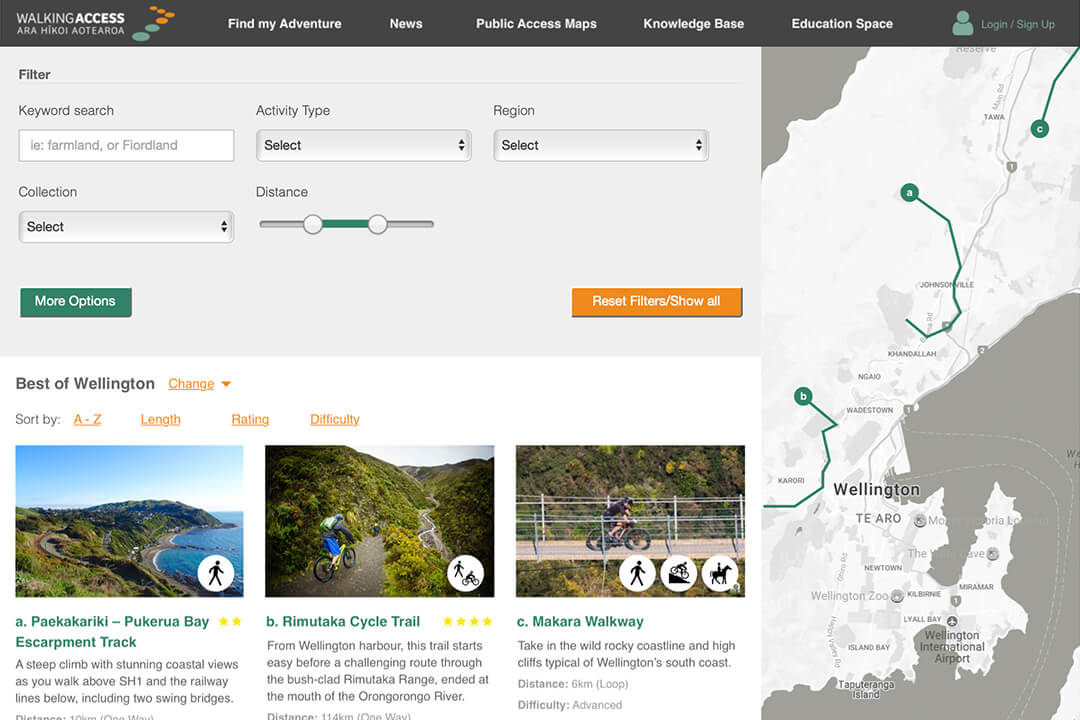Click Login / Sign Up link

pyautogui.click(x=1017, y=24)
